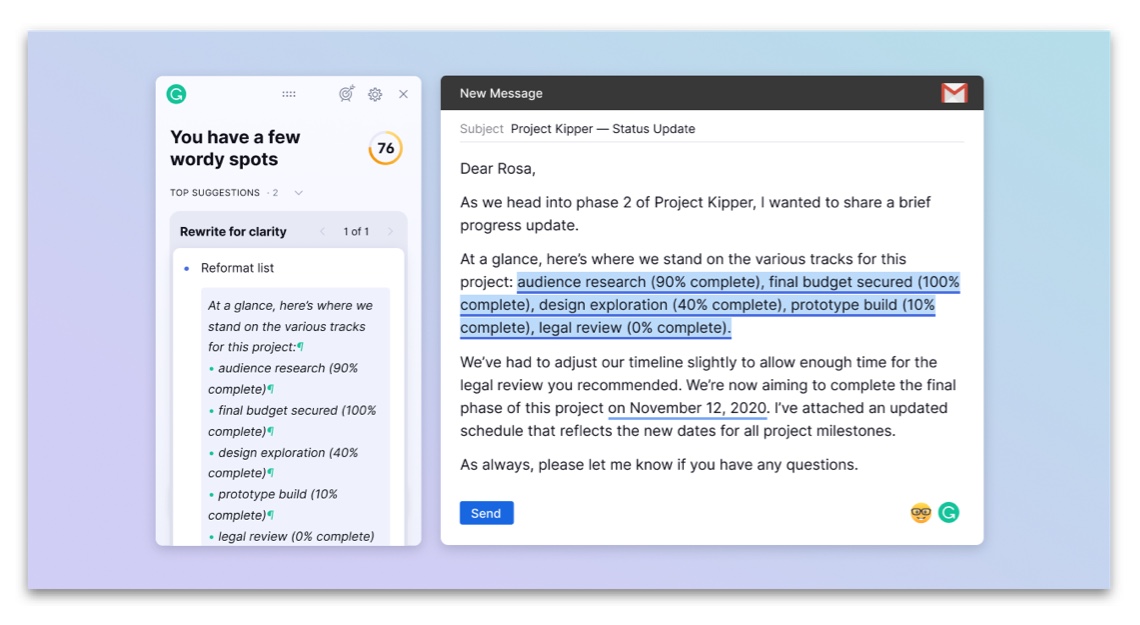
Task: Go to the previous suggestion arrow
Action: tap(322, 232)
